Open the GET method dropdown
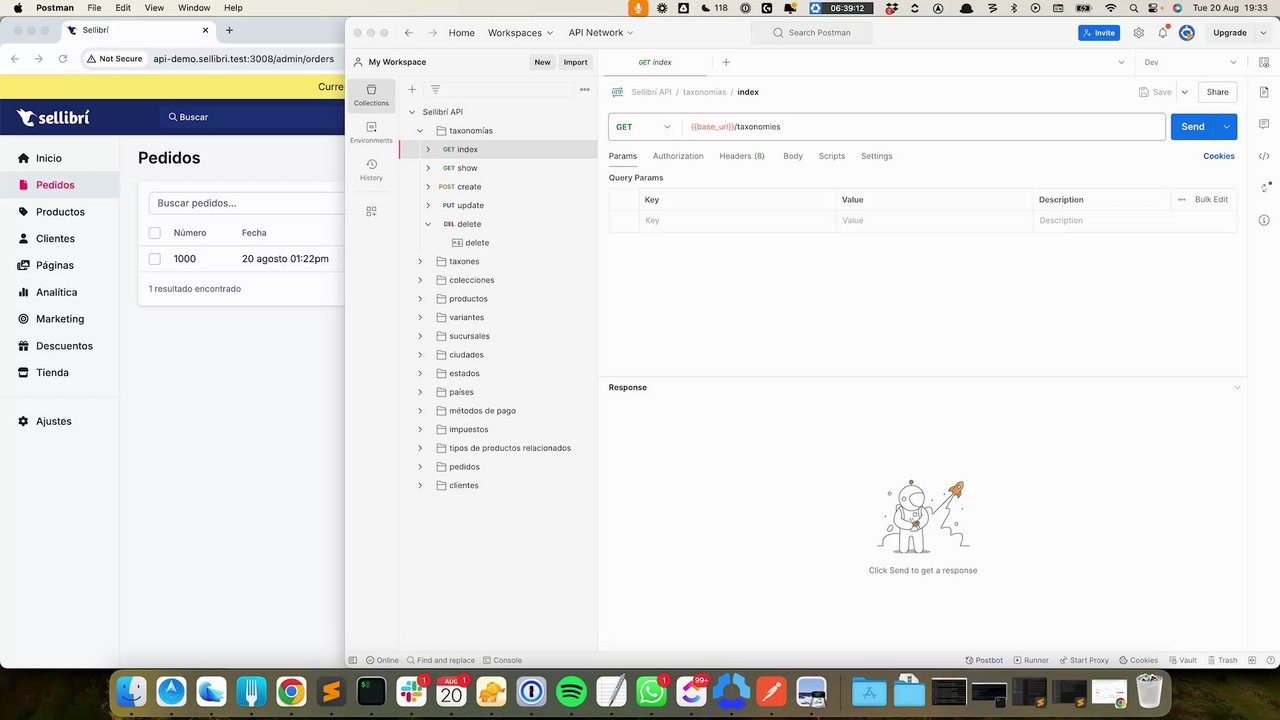1280x720 pixels. point(643,127)
